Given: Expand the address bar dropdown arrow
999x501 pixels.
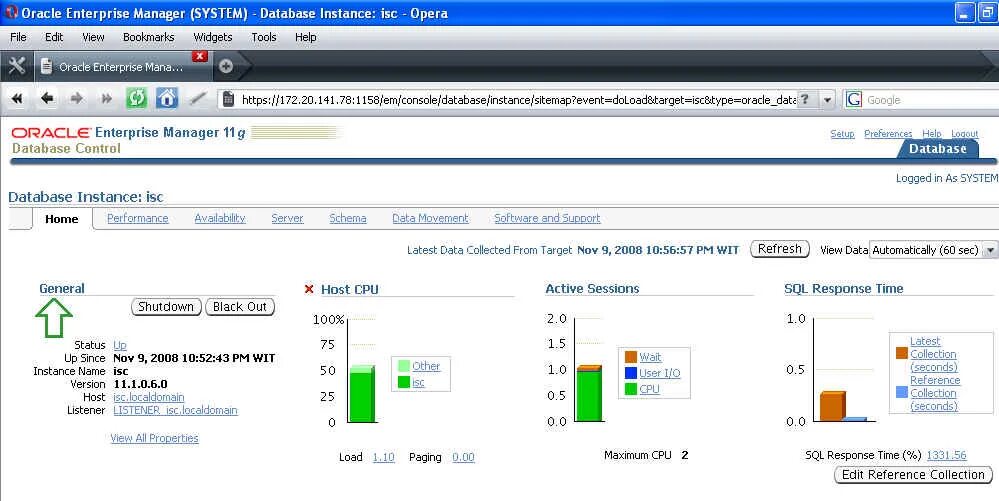Looking at the screenshot, I should pos(827,99).
